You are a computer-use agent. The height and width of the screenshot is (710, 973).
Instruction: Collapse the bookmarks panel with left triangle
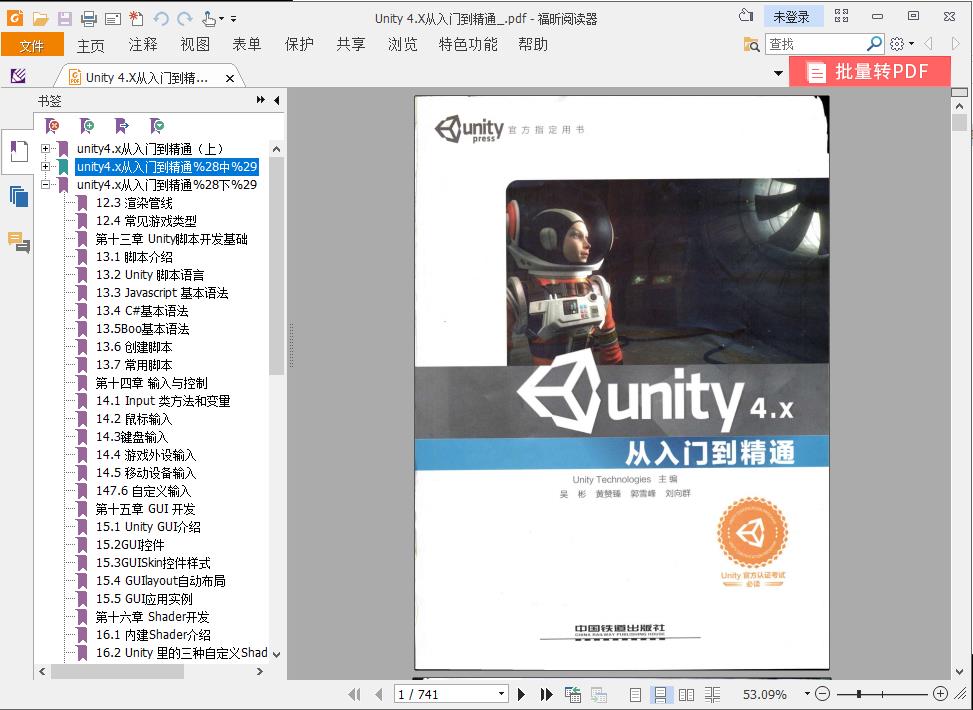click(277, 100)
